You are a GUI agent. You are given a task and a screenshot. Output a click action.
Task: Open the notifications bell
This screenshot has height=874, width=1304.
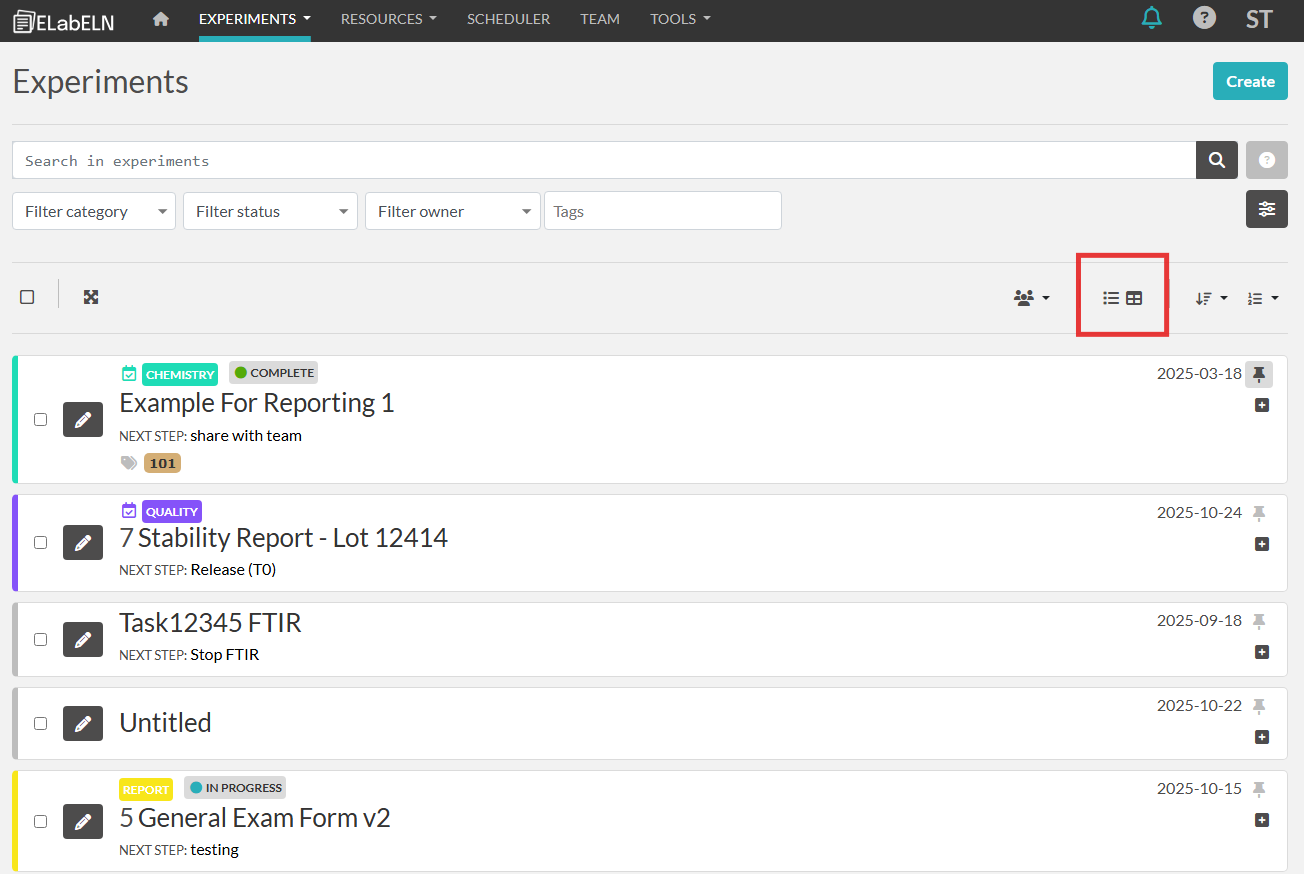coord(1152,18)
